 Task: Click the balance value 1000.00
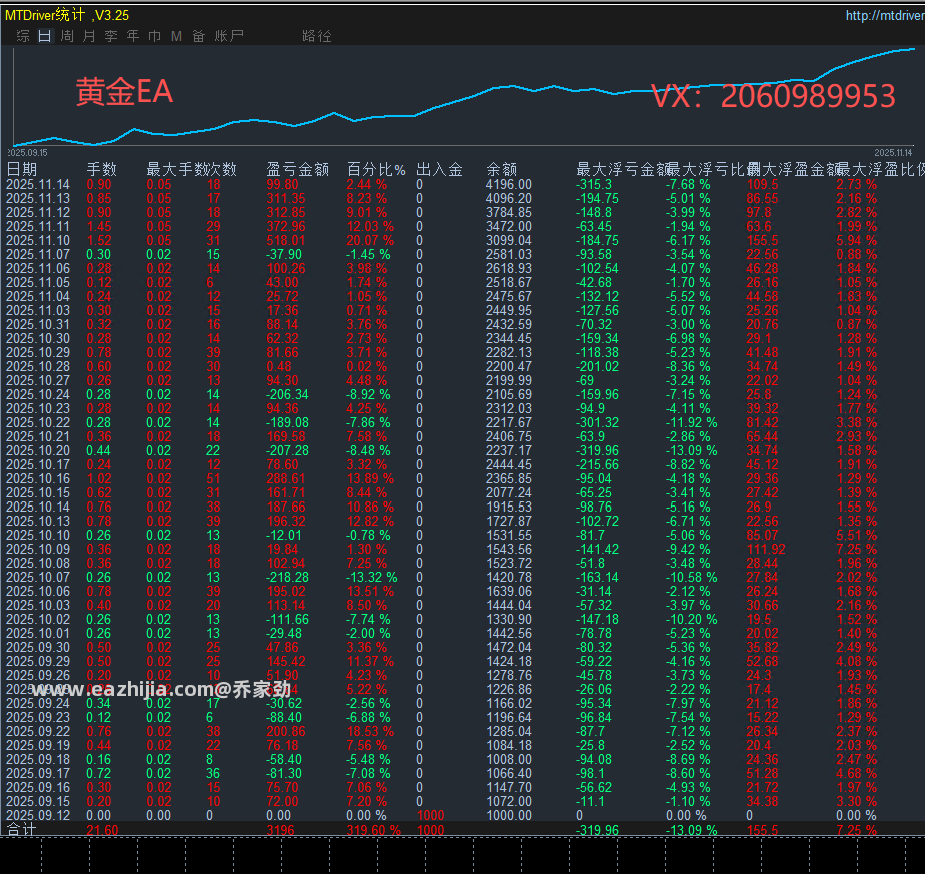pos(509,816)
